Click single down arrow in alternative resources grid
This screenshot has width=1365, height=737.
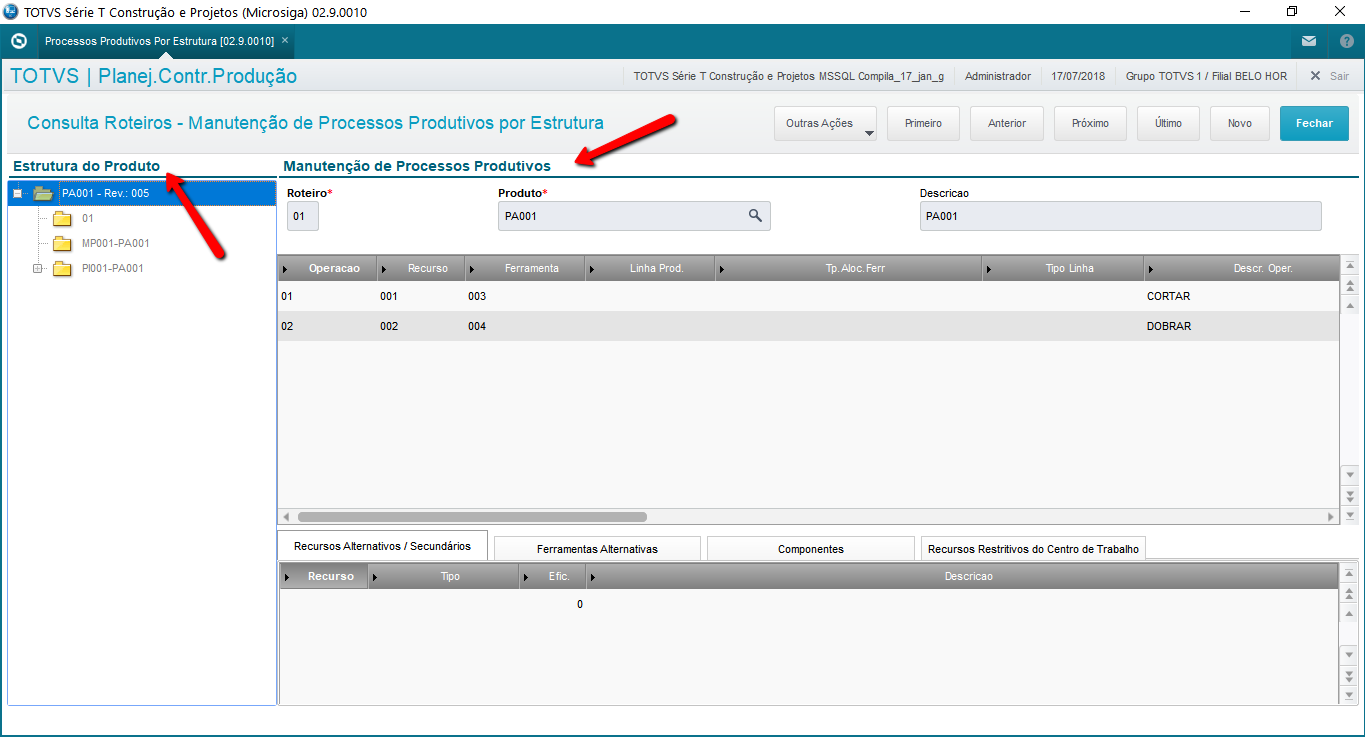click(x=1350, y=654)
